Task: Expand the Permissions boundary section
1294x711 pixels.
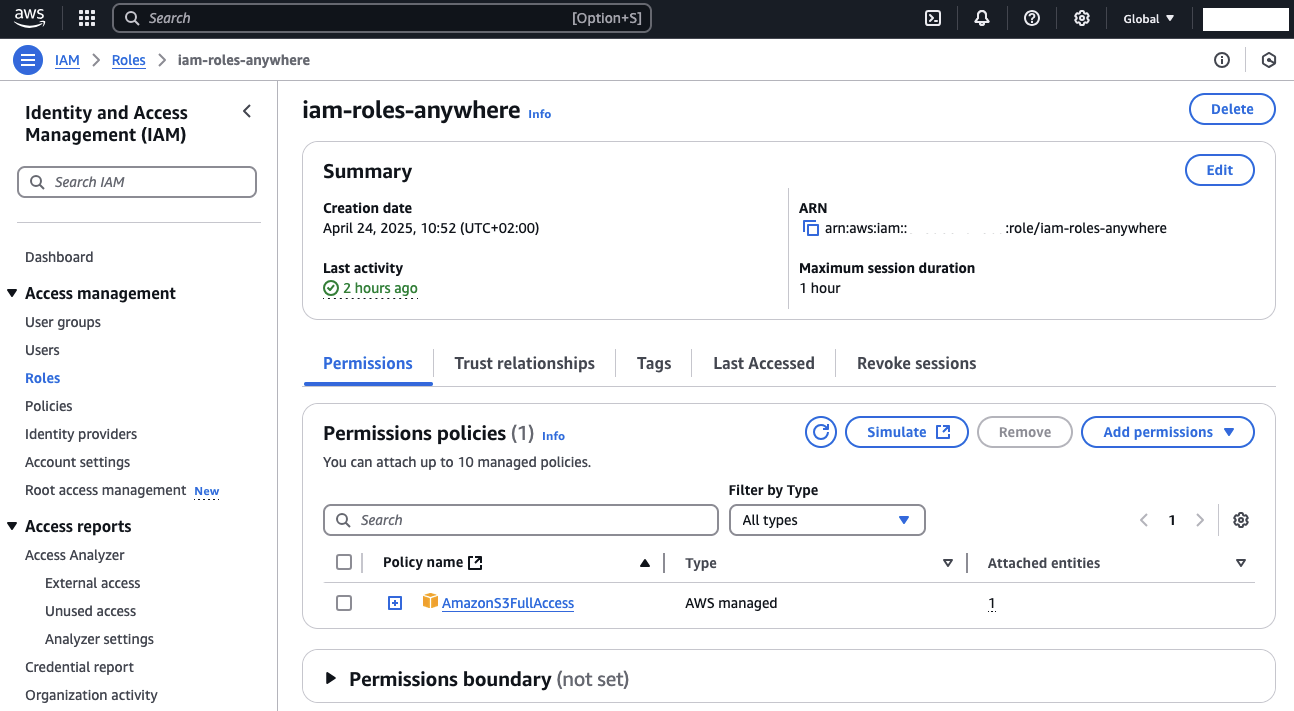Action: point(331,679)
